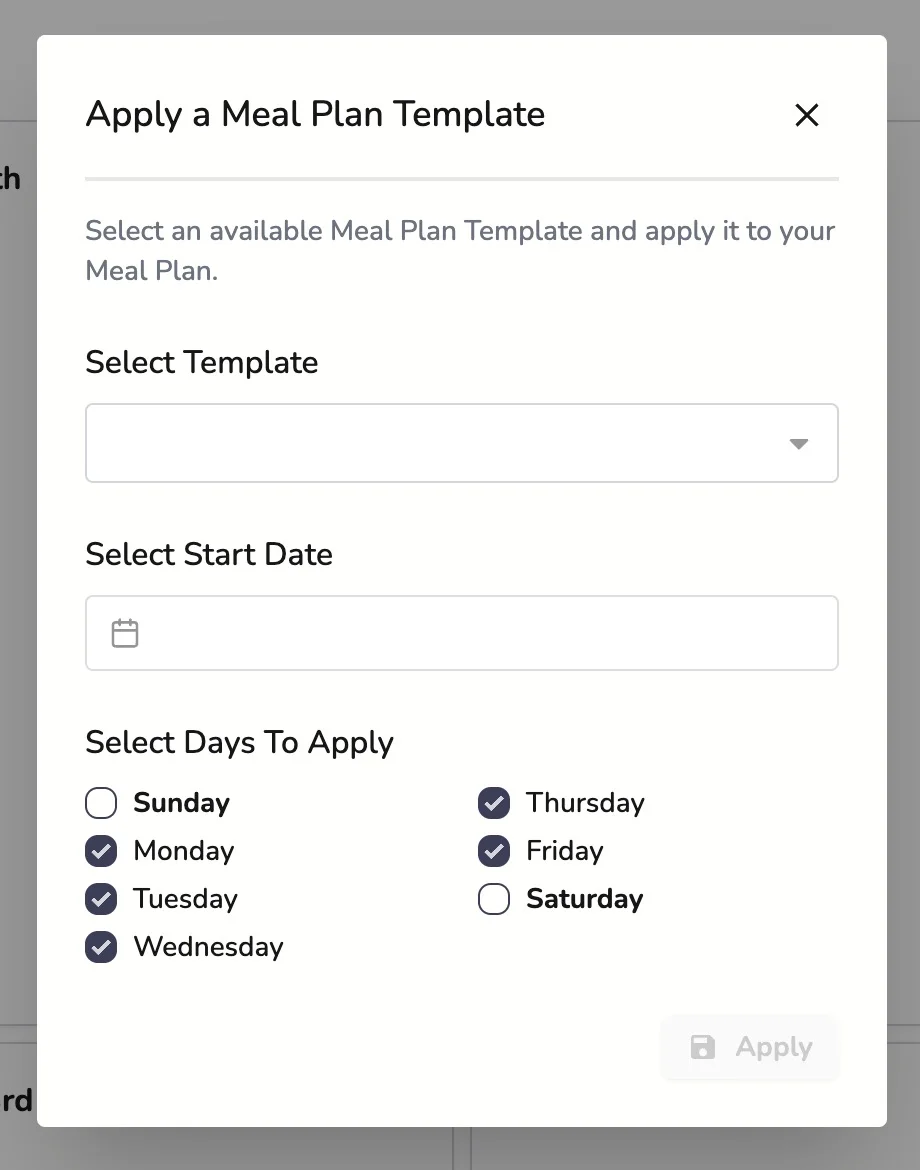This screenshot has width=920, height=1170.
Task: Uncheck the Monday checkbox
Action: [x=101, y=851]
